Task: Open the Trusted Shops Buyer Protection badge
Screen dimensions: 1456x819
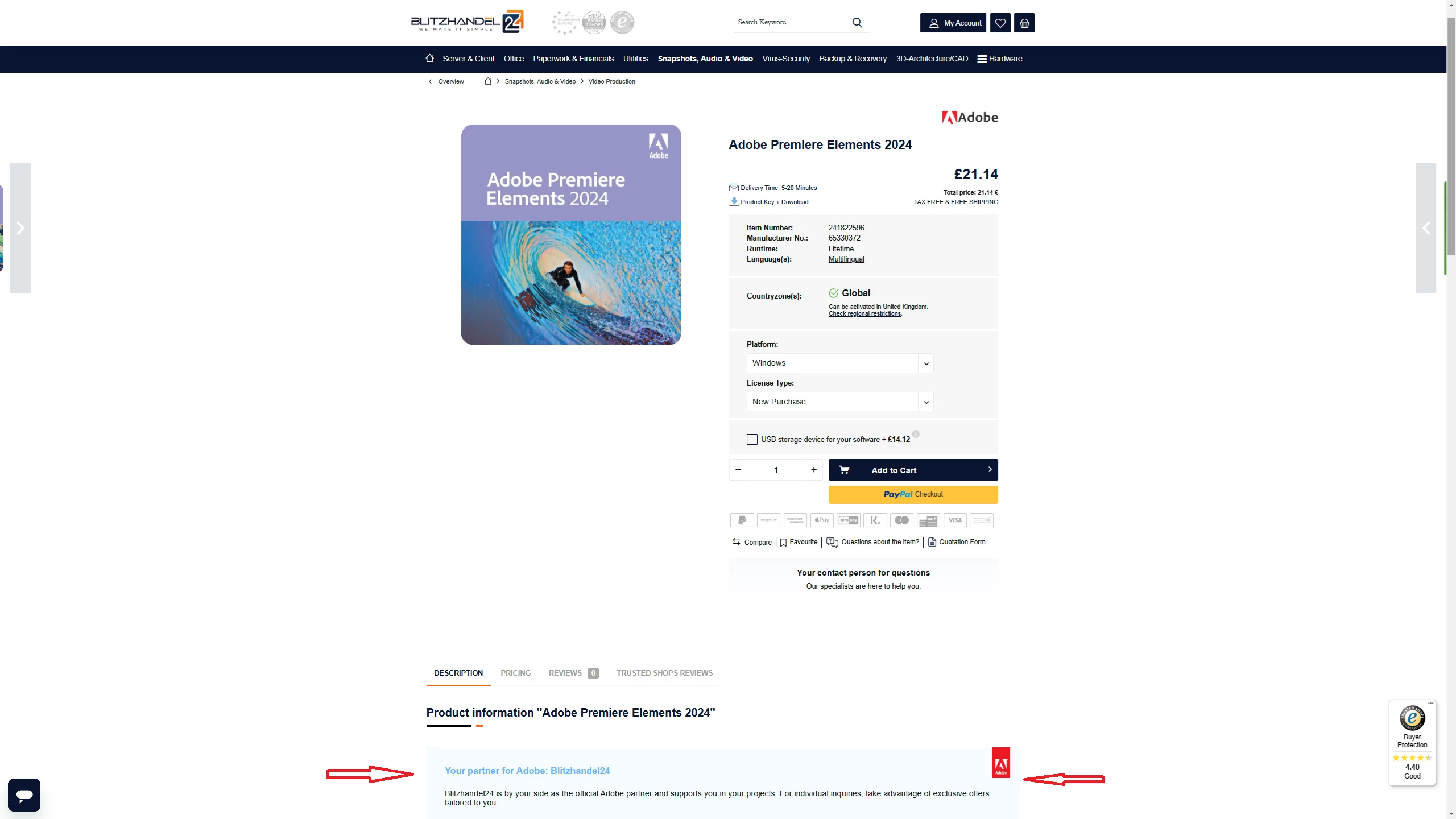Action: (x=1412, y=743)
